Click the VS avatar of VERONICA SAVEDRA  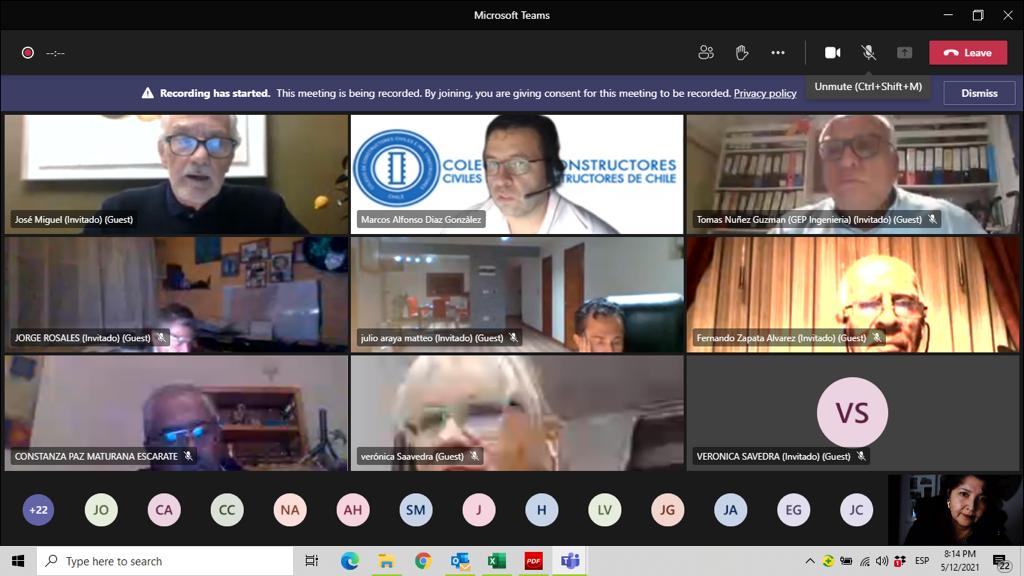click(852, 413)
